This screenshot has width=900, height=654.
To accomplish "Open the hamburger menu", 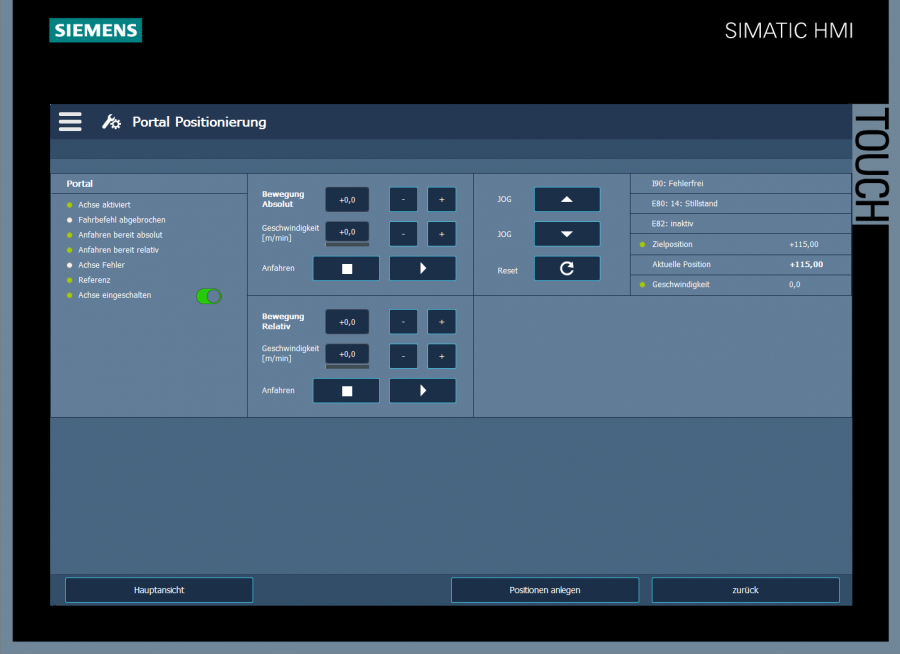I will pos(70,122).
